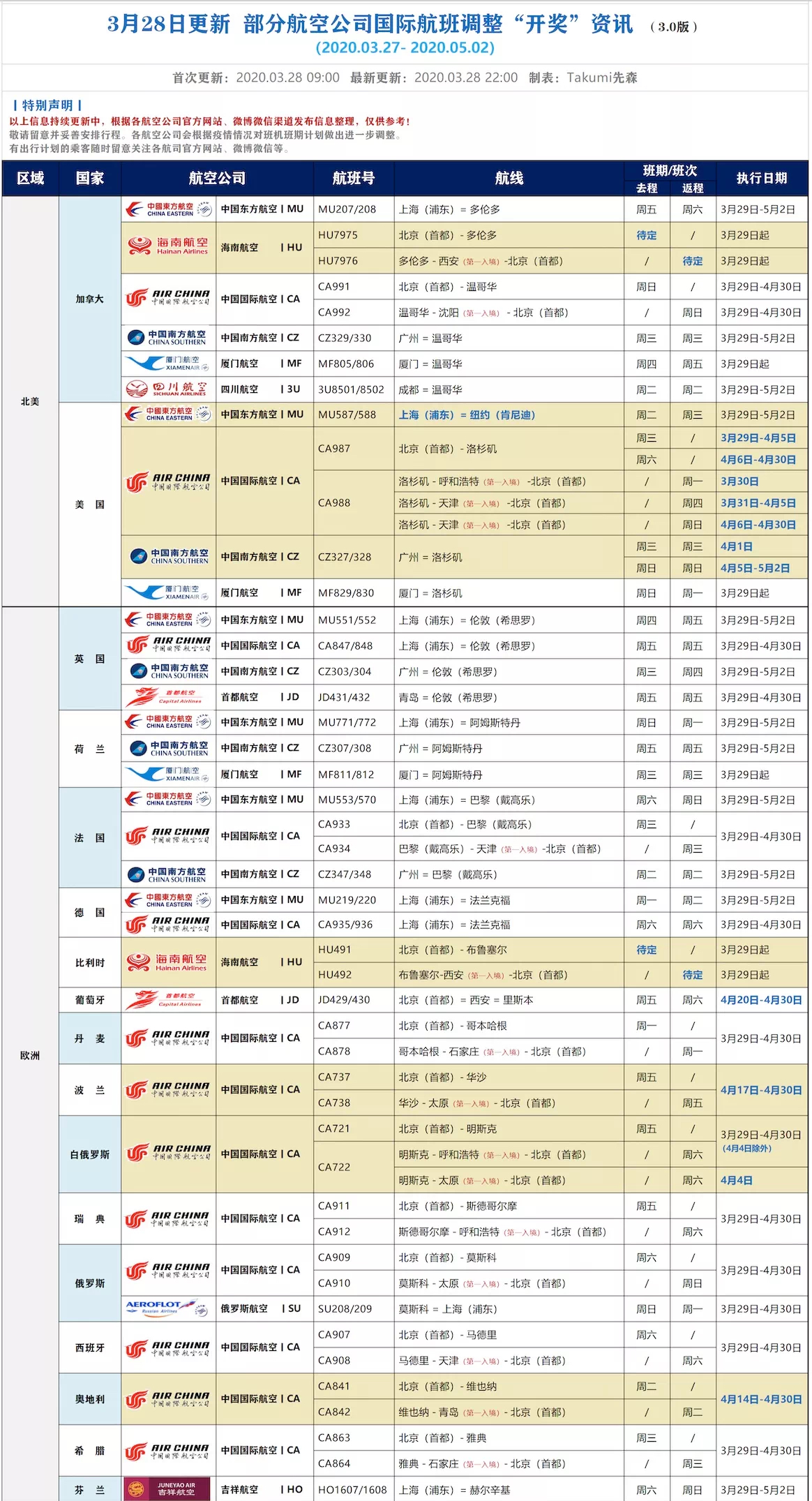812x1501 pixels.
Task: Click the 加拿大 country cell
Action: pos(90,299)
